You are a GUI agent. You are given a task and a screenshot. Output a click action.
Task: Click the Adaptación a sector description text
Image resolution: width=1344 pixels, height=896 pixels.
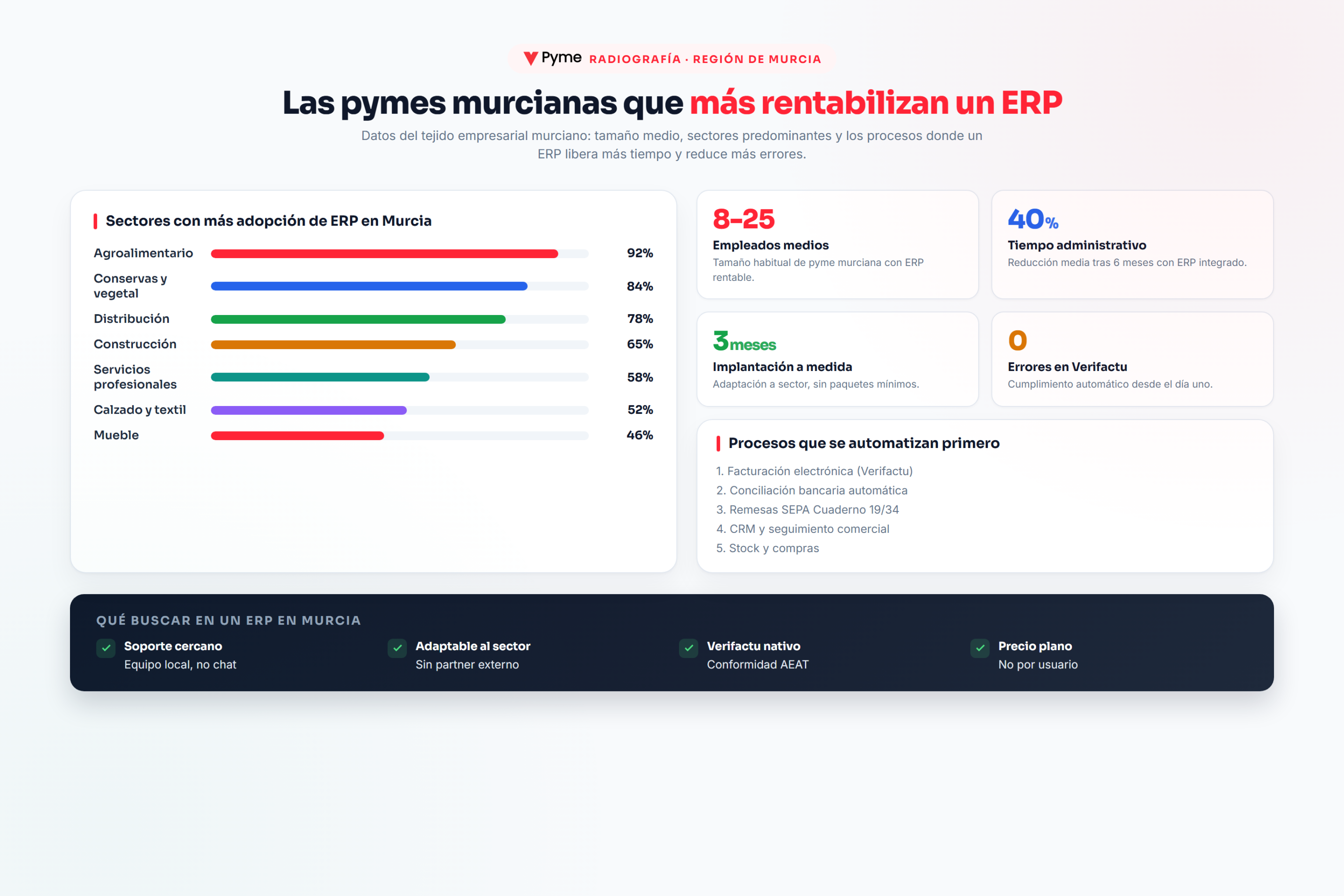pyautogui.click(x=816, y=384)
